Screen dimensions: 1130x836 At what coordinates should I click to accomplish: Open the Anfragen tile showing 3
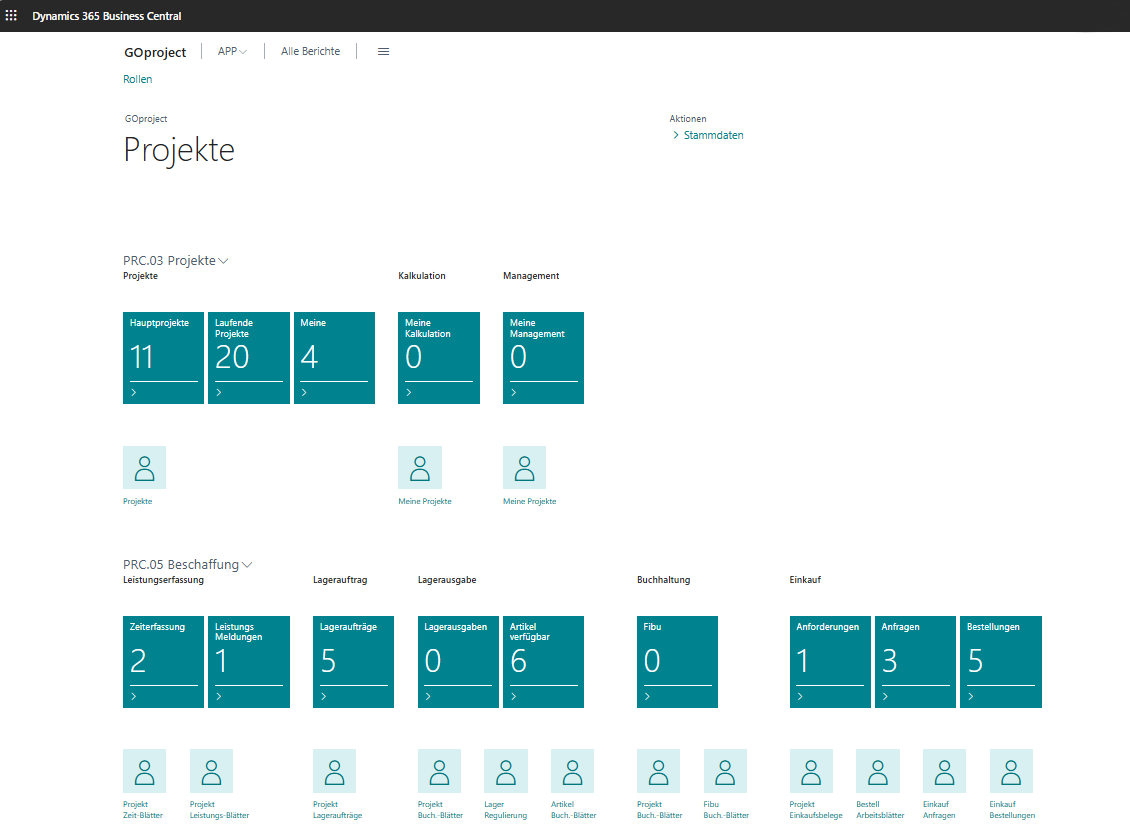tap(915, 662)
